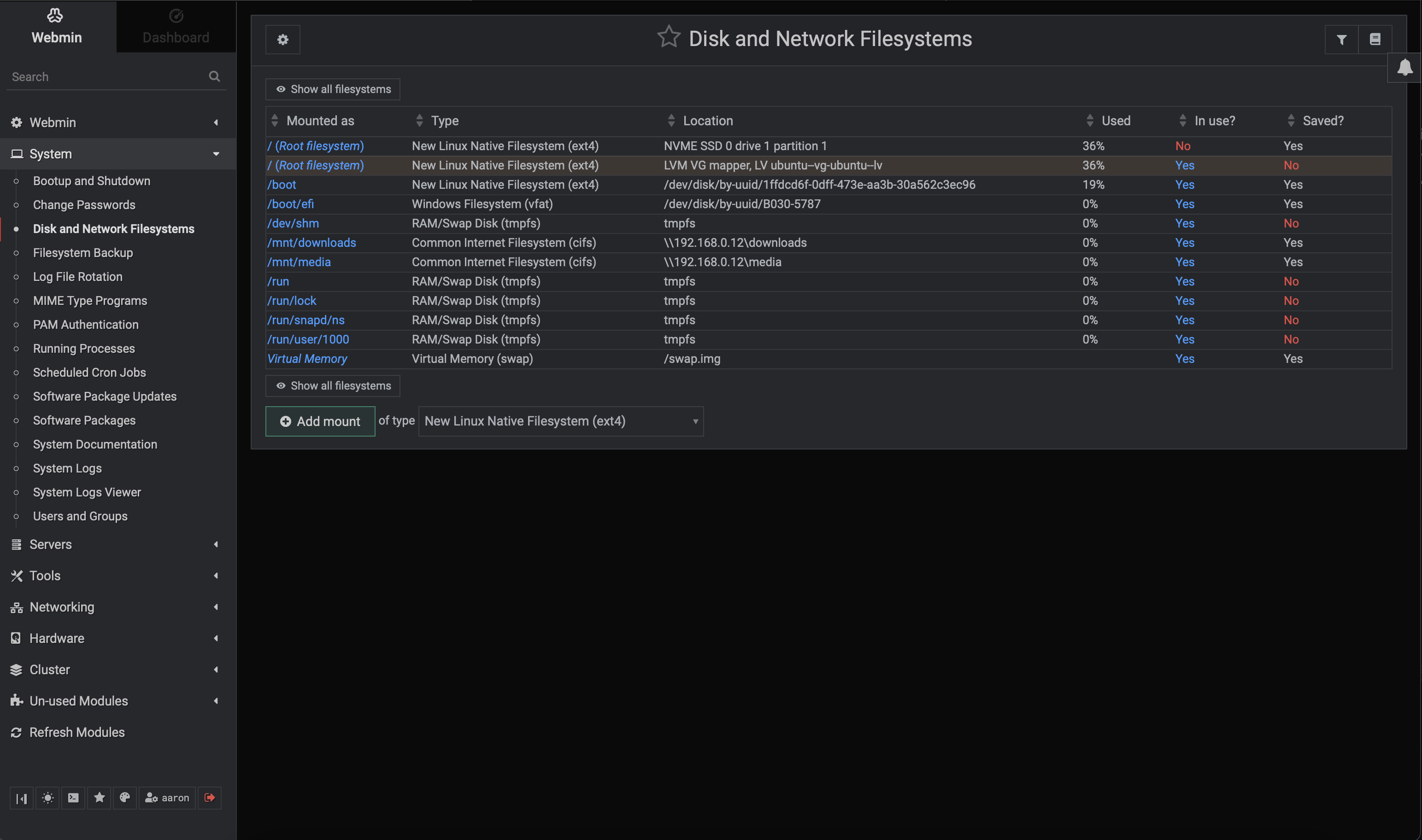1422x840 pixels.
Task: Click the red logout icon
Action: pos(210,798)
